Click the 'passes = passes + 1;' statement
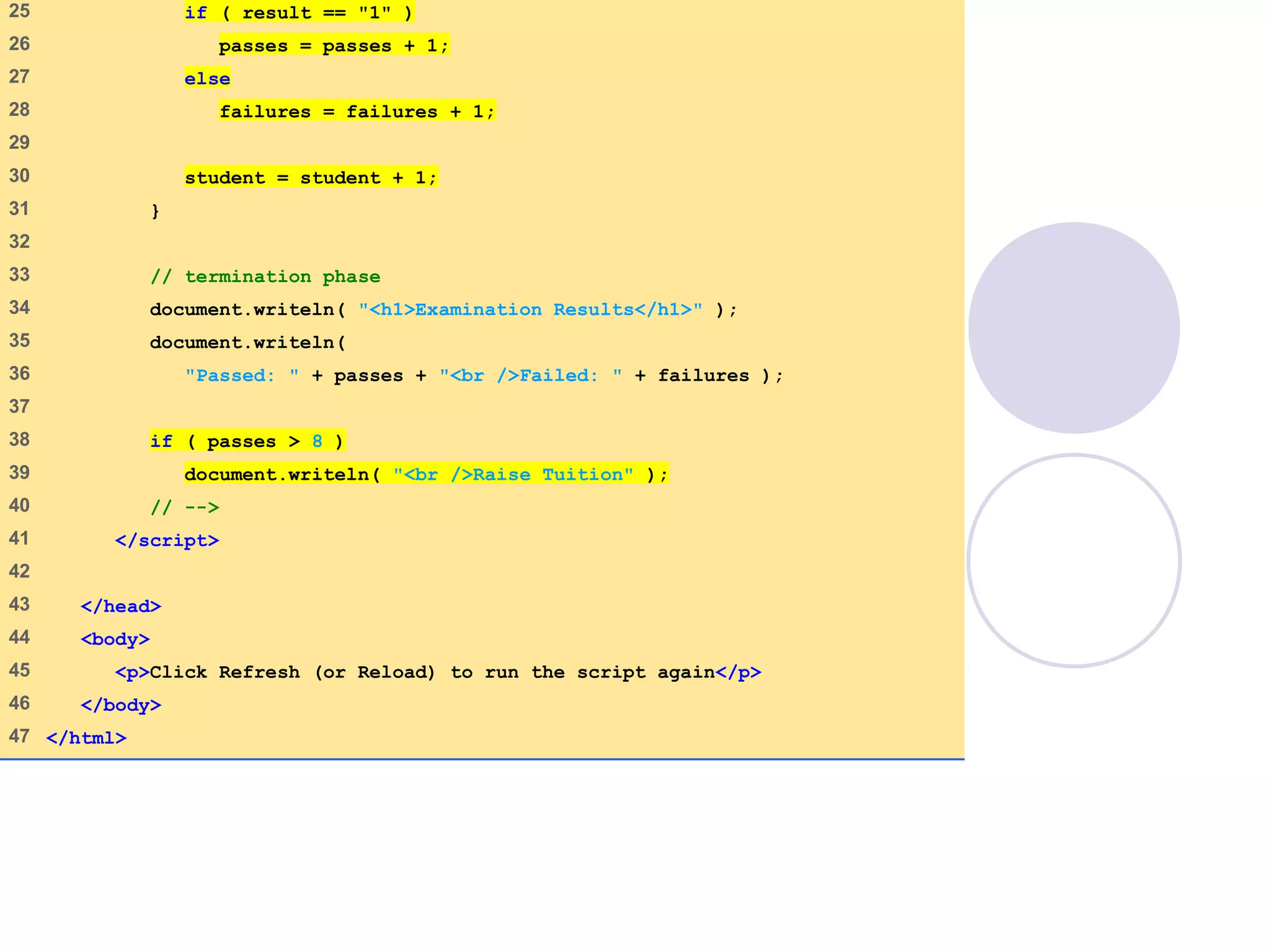Screen dimensions: 1270x952 [x=334, y=45]
